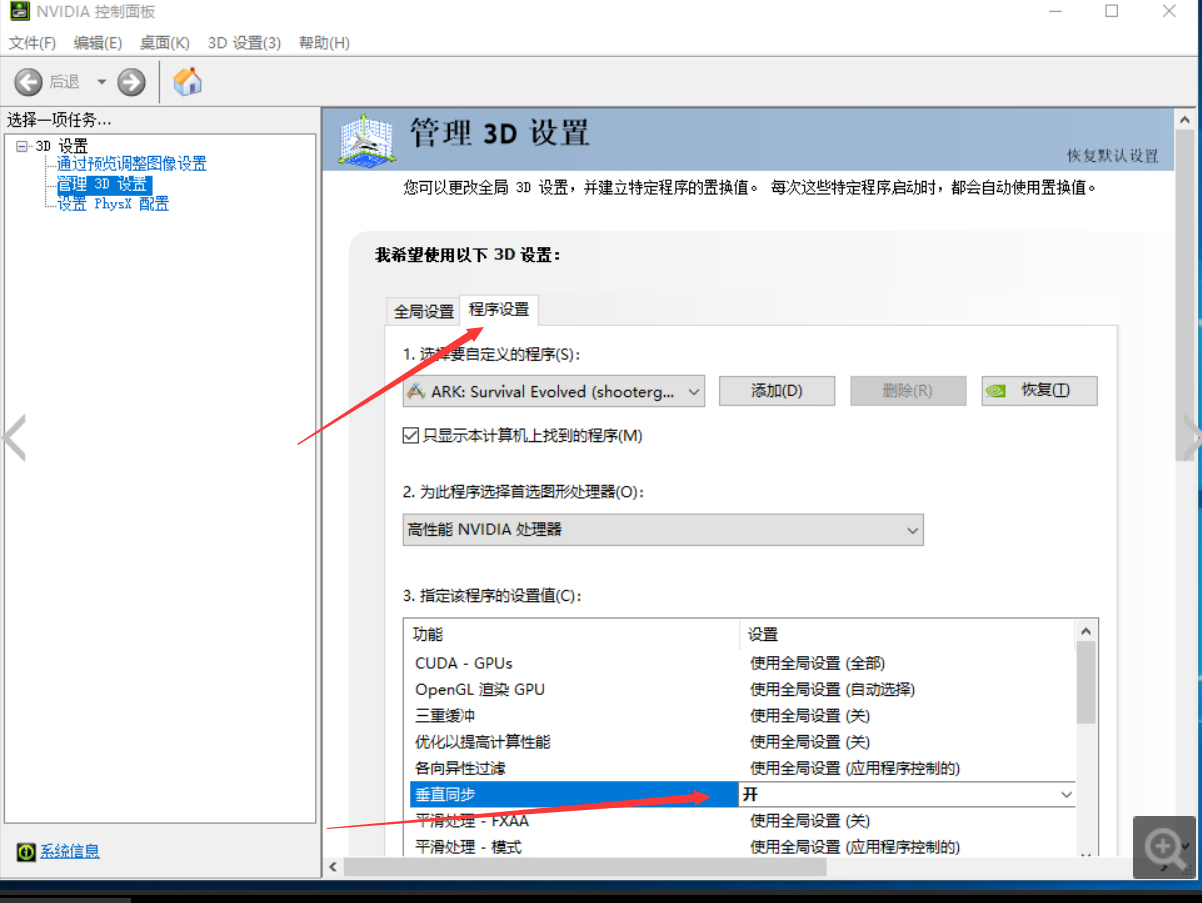Screen dimensions: 1202x903
Task: Click the NVIDIA logo in title bar
Action: pyautogui.click(x=19, y=12)
